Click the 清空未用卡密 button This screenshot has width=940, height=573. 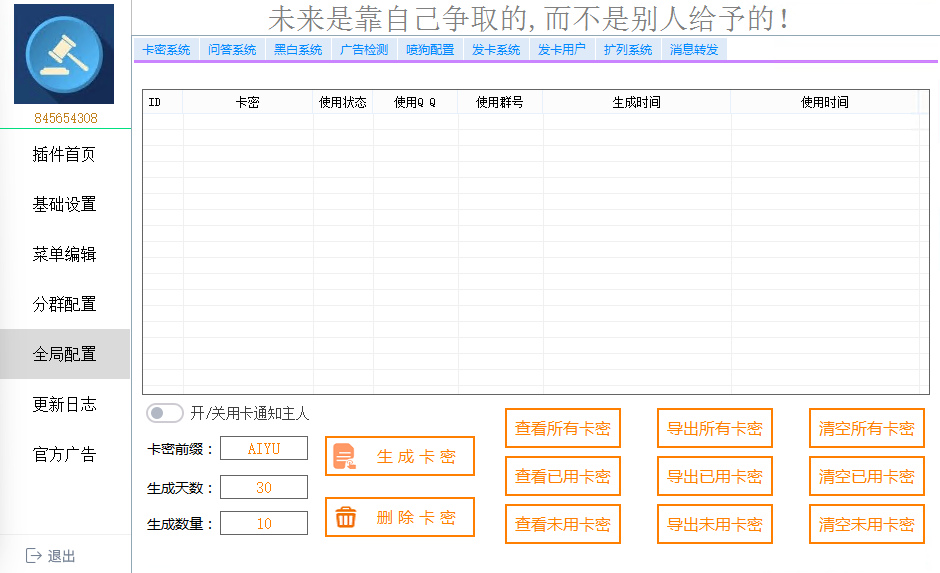[x=867, y=524]
